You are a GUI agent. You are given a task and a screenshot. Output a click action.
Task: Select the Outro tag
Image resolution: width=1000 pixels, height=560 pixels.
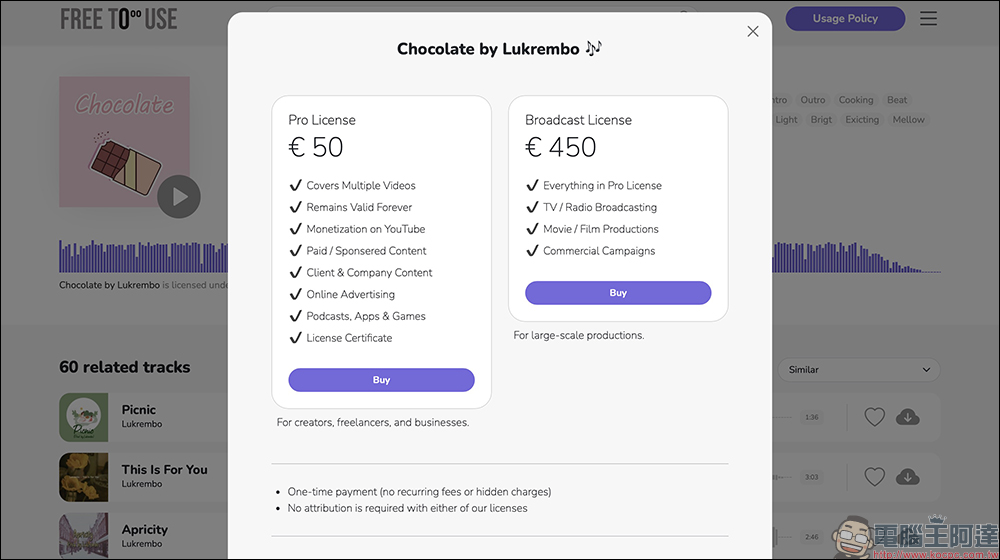tap(813, 100)
